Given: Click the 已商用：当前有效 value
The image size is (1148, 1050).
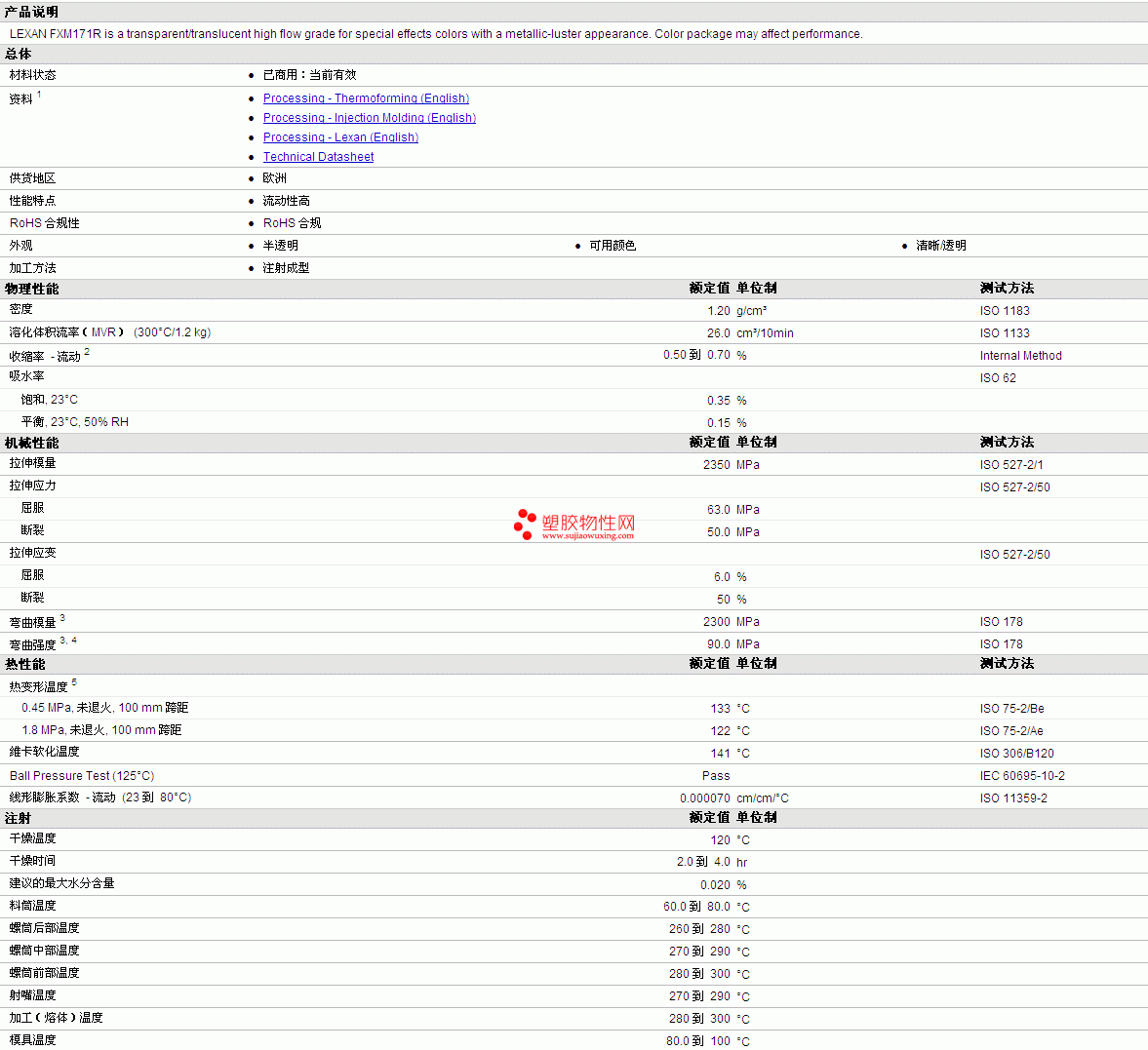Looking at the screenshot, I should click(310, 75).
